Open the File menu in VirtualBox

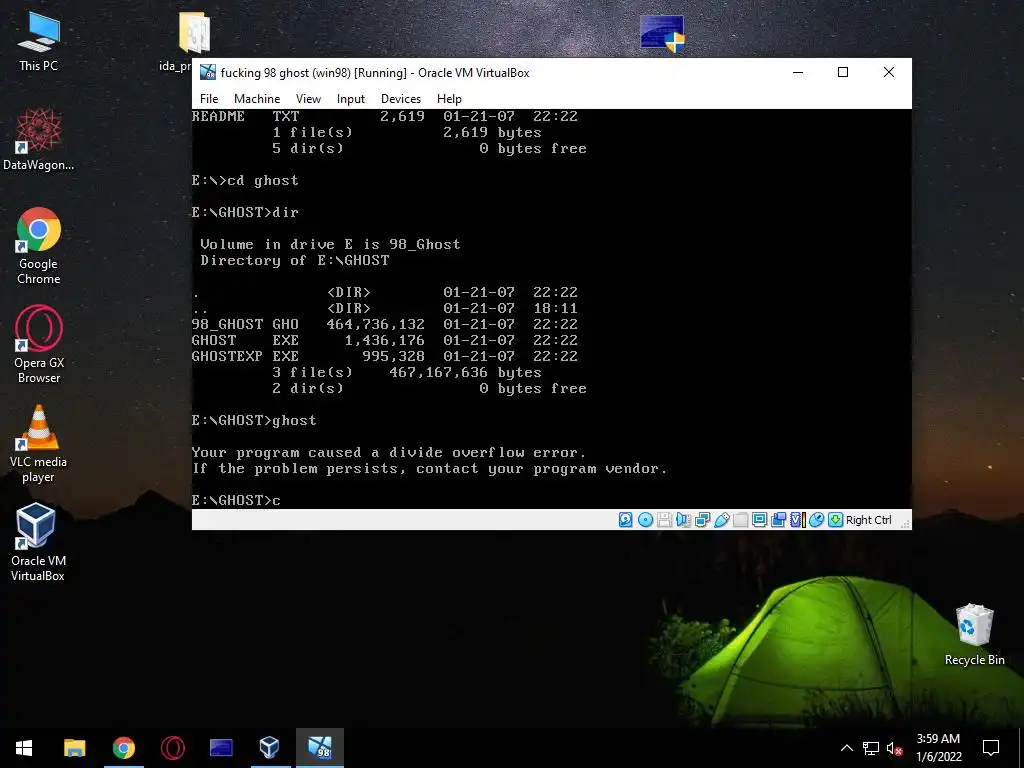click(x=209, y=99)
